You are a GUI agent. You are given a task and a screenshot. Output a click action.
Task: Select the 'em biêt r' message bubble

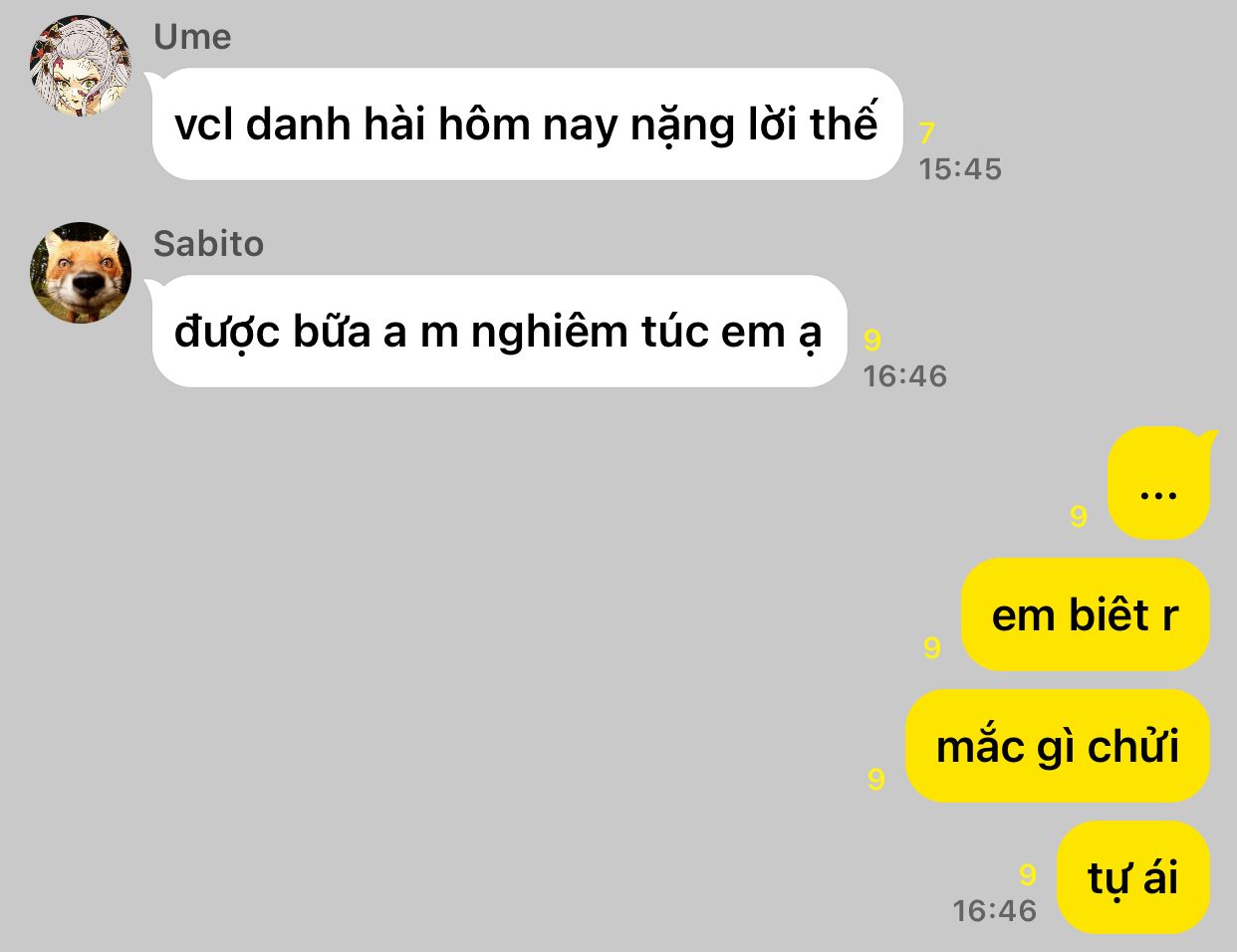[1085, 614]
